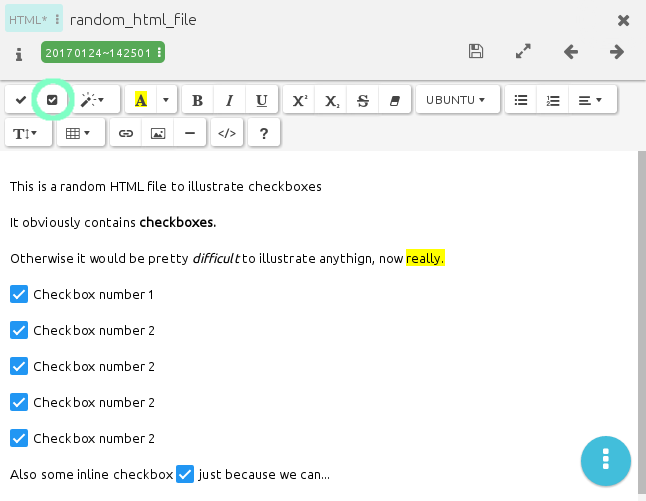Click the Bold button
Screen dimensions: 646x501
pos(197,100)
